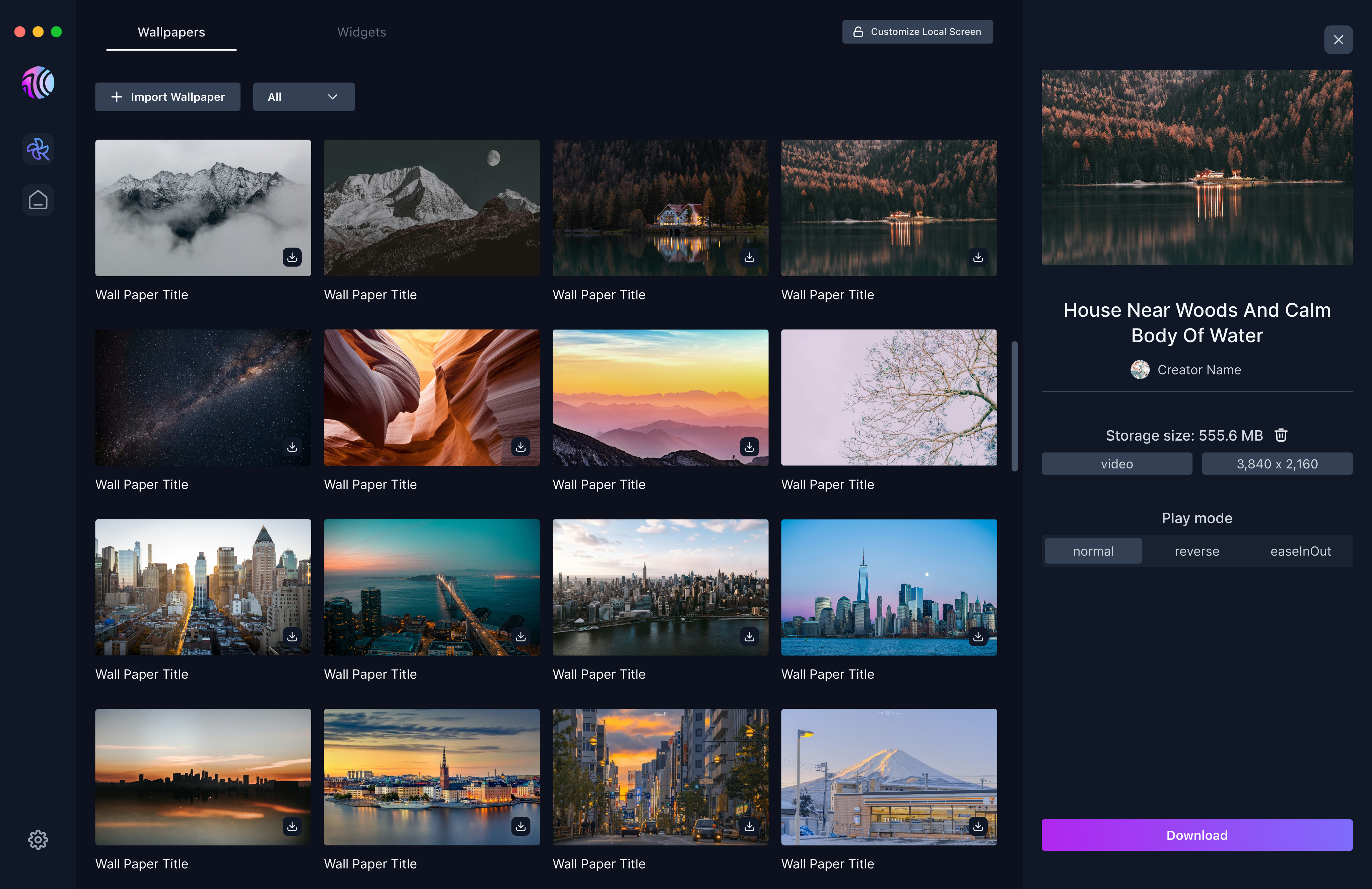Click the wallpaper grid vertical scrollbar
The image size is (1372, 889).
(x=1014, y=406)
